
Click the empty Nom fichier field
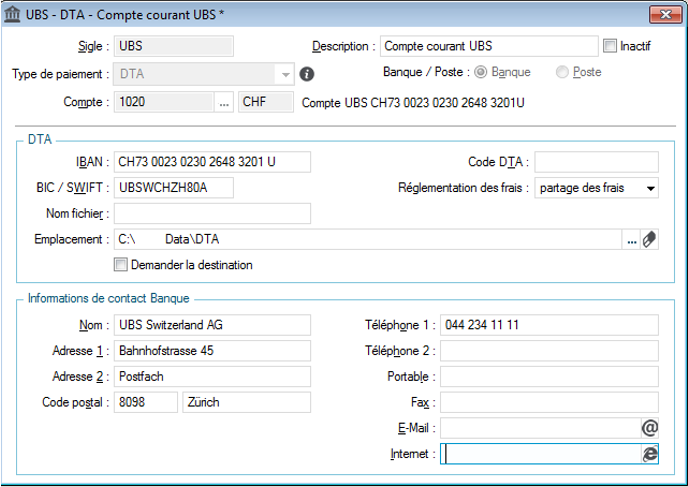[212, 214]
